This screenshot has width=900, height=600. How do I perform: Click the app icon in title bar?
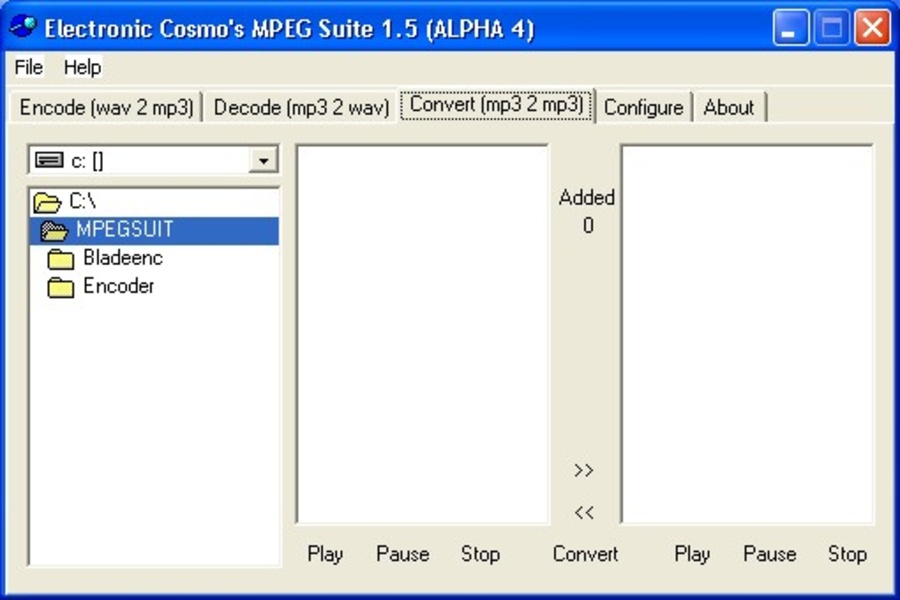pyautogui.click(x=23, y=27)
